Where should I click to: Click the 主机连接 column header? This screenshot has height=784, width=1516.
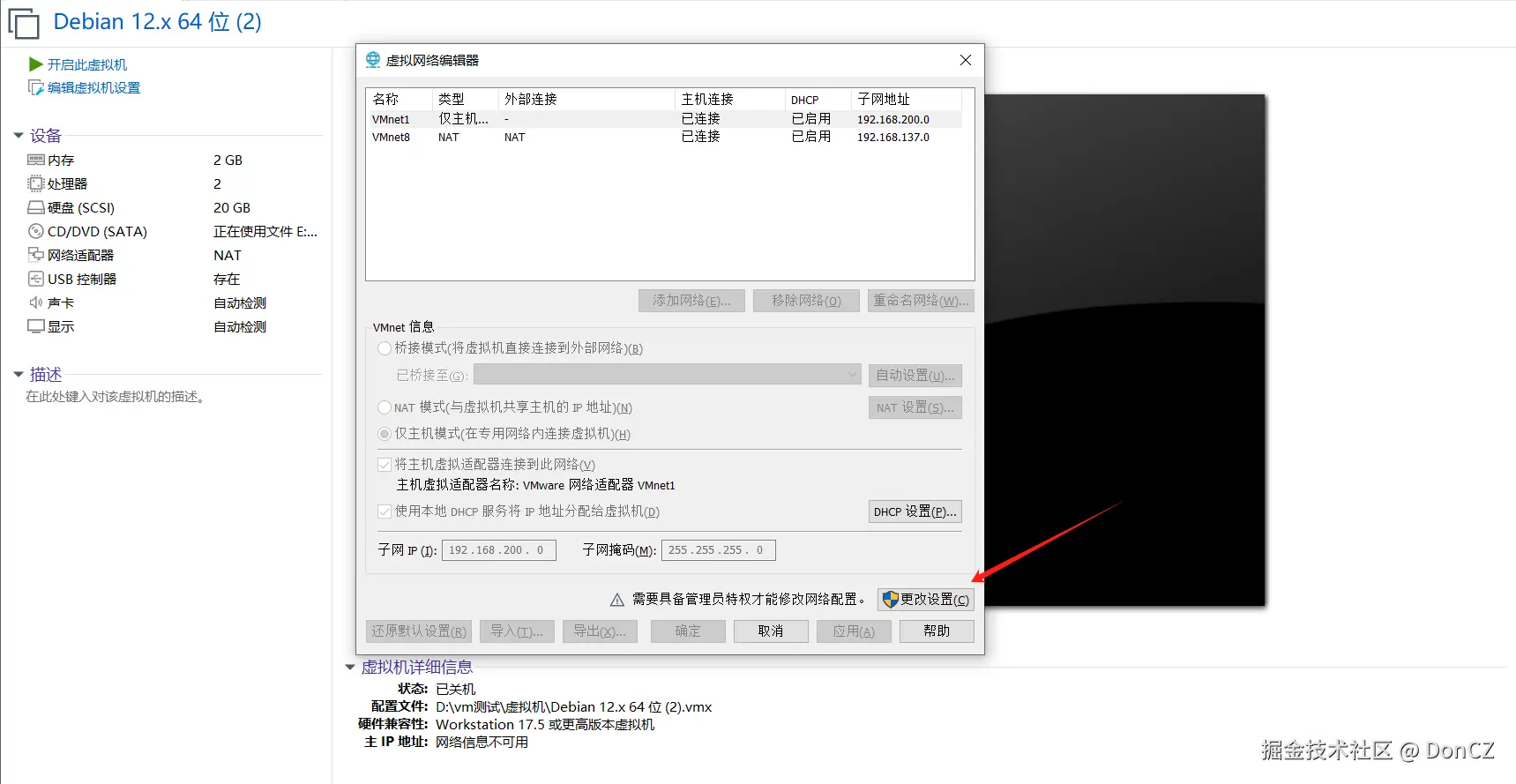click(x=729, y=99)
